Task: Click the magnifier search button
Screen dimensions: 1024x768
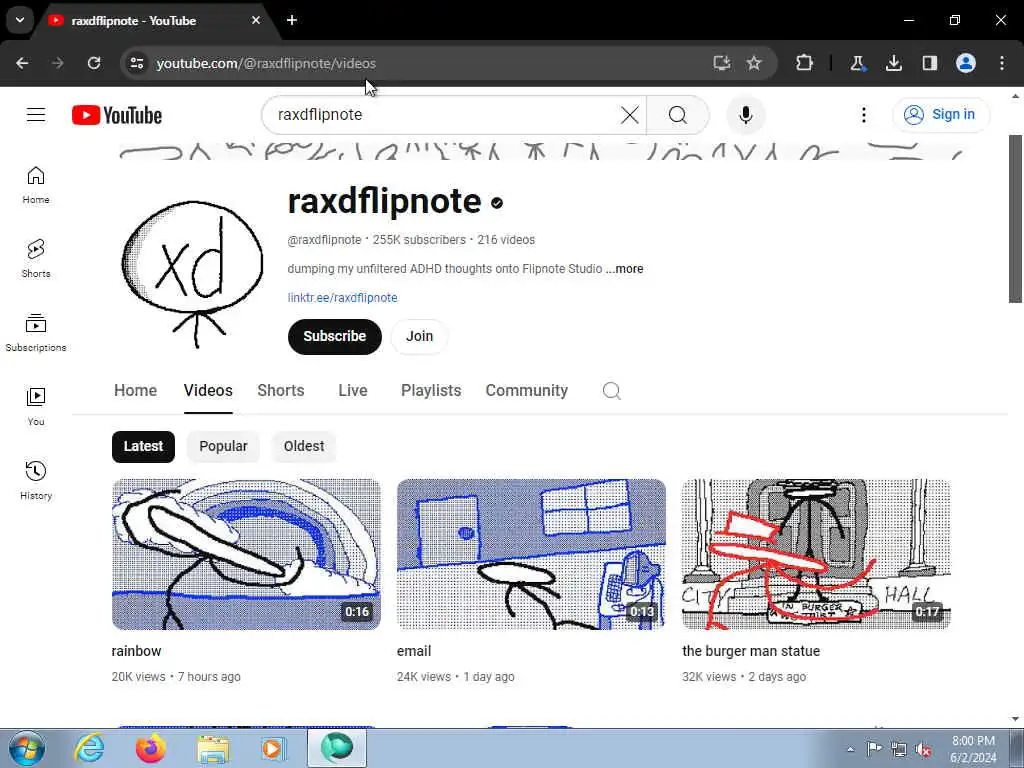Action: tap(678, 115)
